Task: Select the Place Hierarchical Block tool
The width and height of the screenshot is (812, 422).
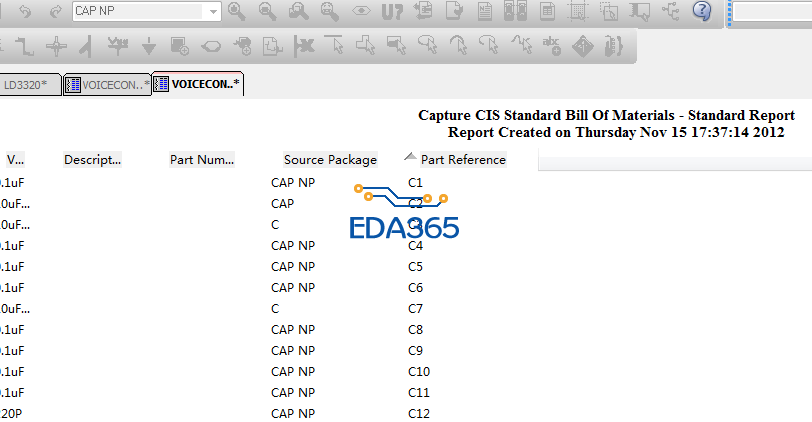Action: click(180, 47)
